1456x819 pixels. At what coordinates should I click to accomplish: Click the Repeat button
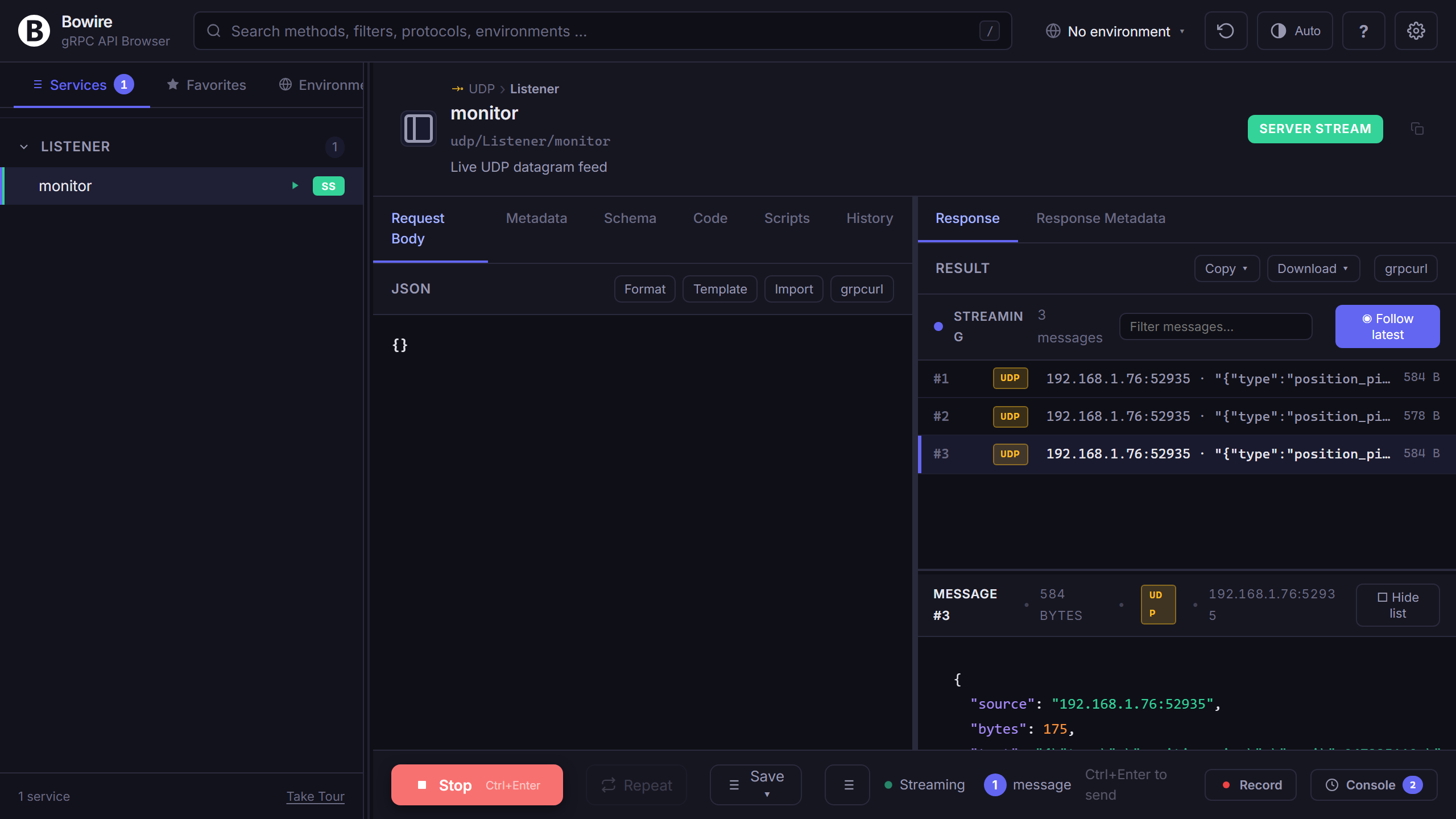tap(636, 785)
